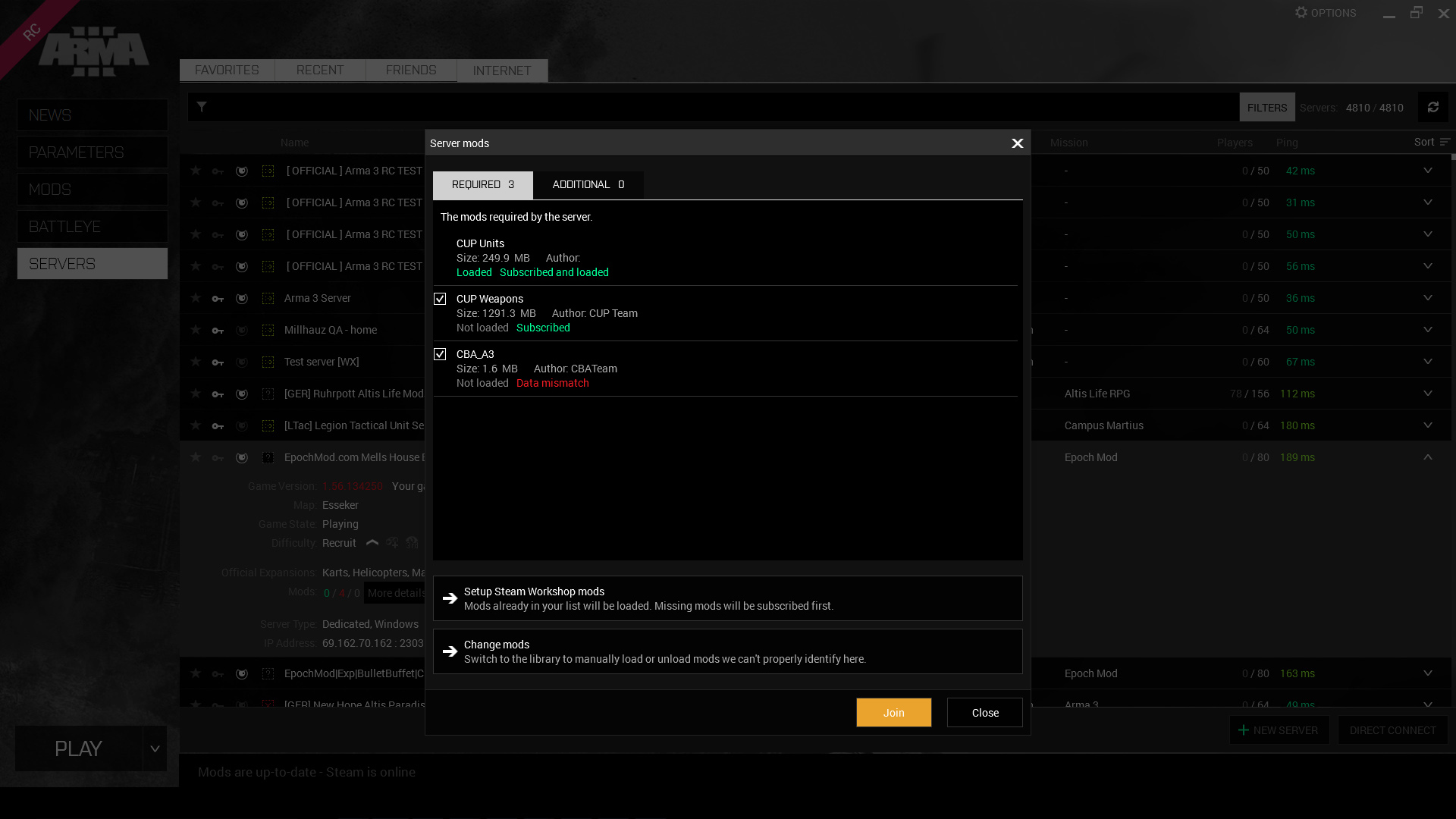1456x819 pixels.
Task: Click the Filters button
Action: tap(1266, 107)
